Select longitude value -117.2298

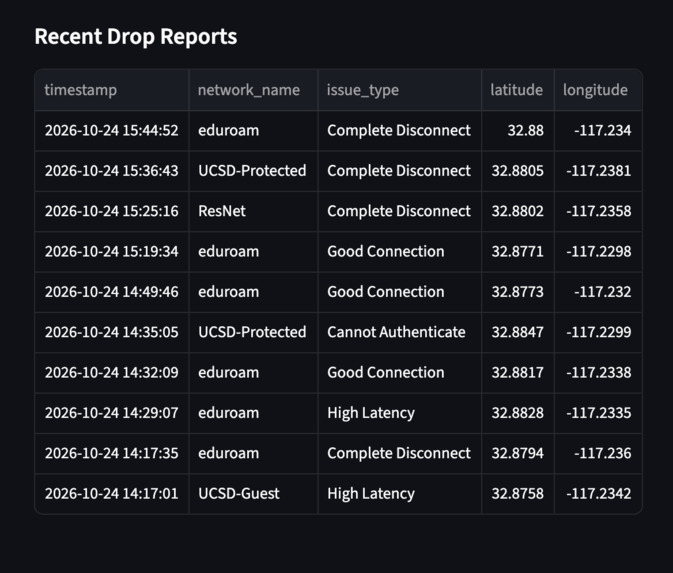pyautogui.click(x=598, y=252)
